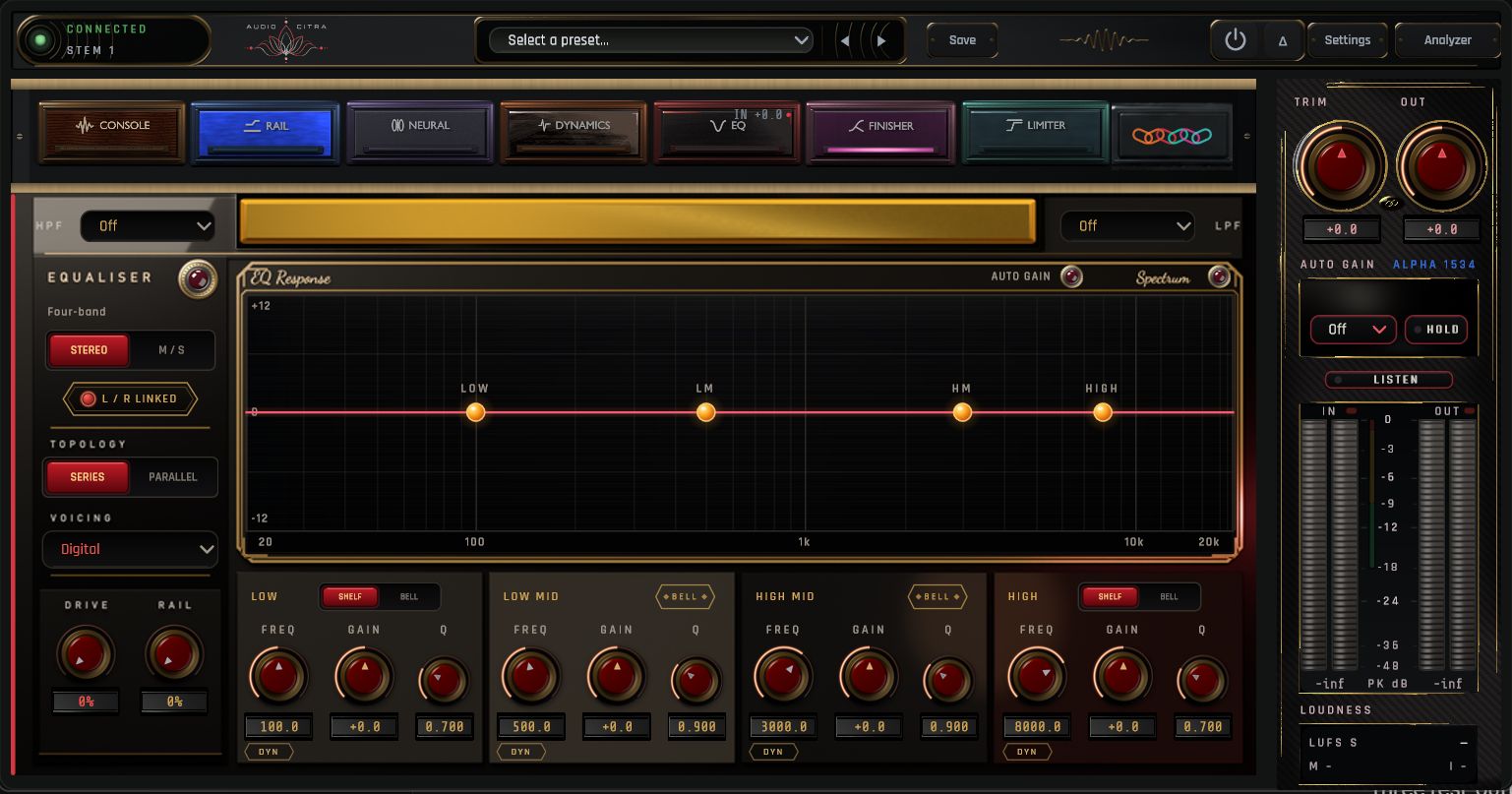The height and width of the screenshot is (794, 1512).
Task: Toggle the HOLD button
Action: (1436, 330)
